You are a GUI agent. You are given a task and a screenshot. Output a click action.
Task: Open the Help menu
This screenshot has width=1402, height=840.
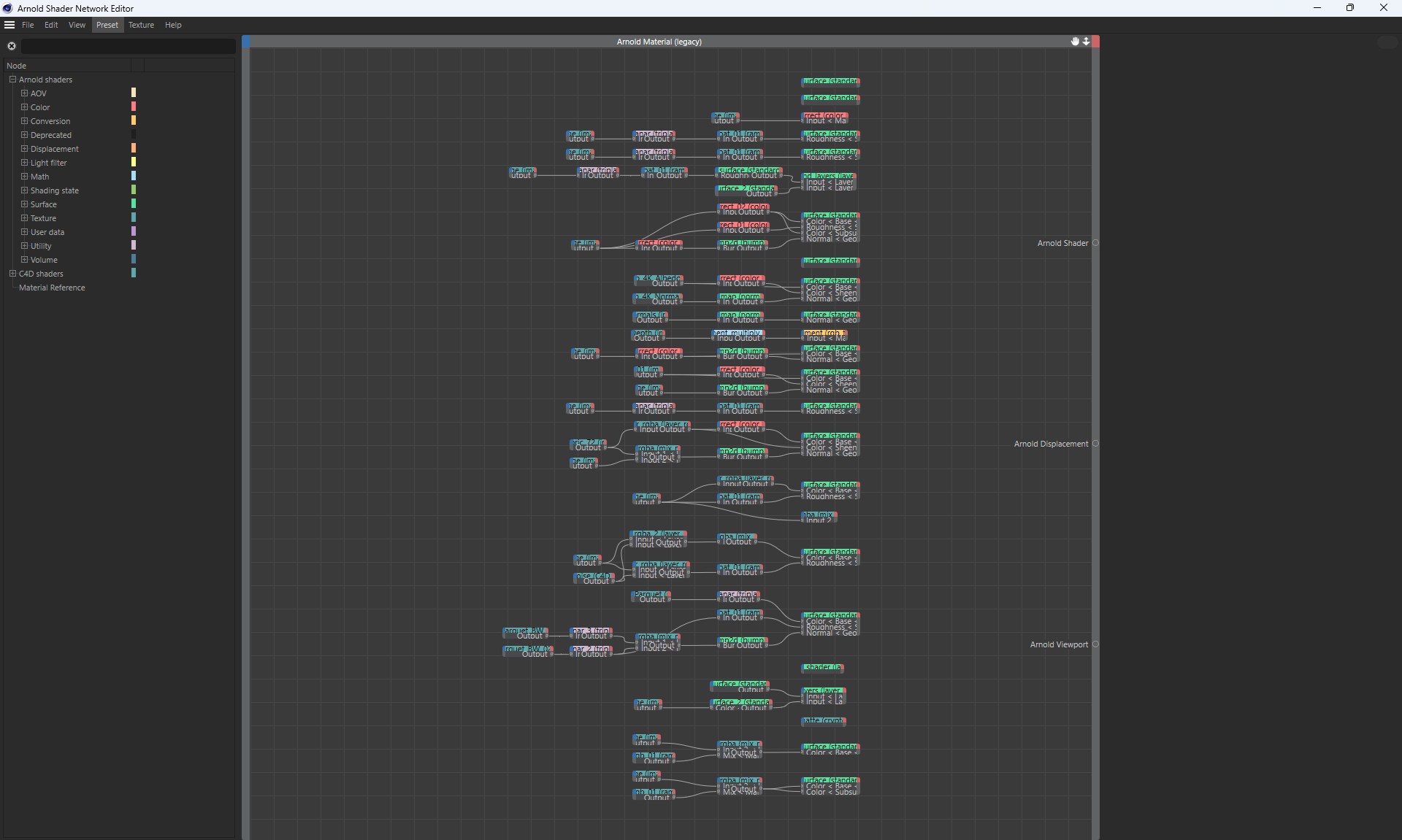[x=173, y=25]
